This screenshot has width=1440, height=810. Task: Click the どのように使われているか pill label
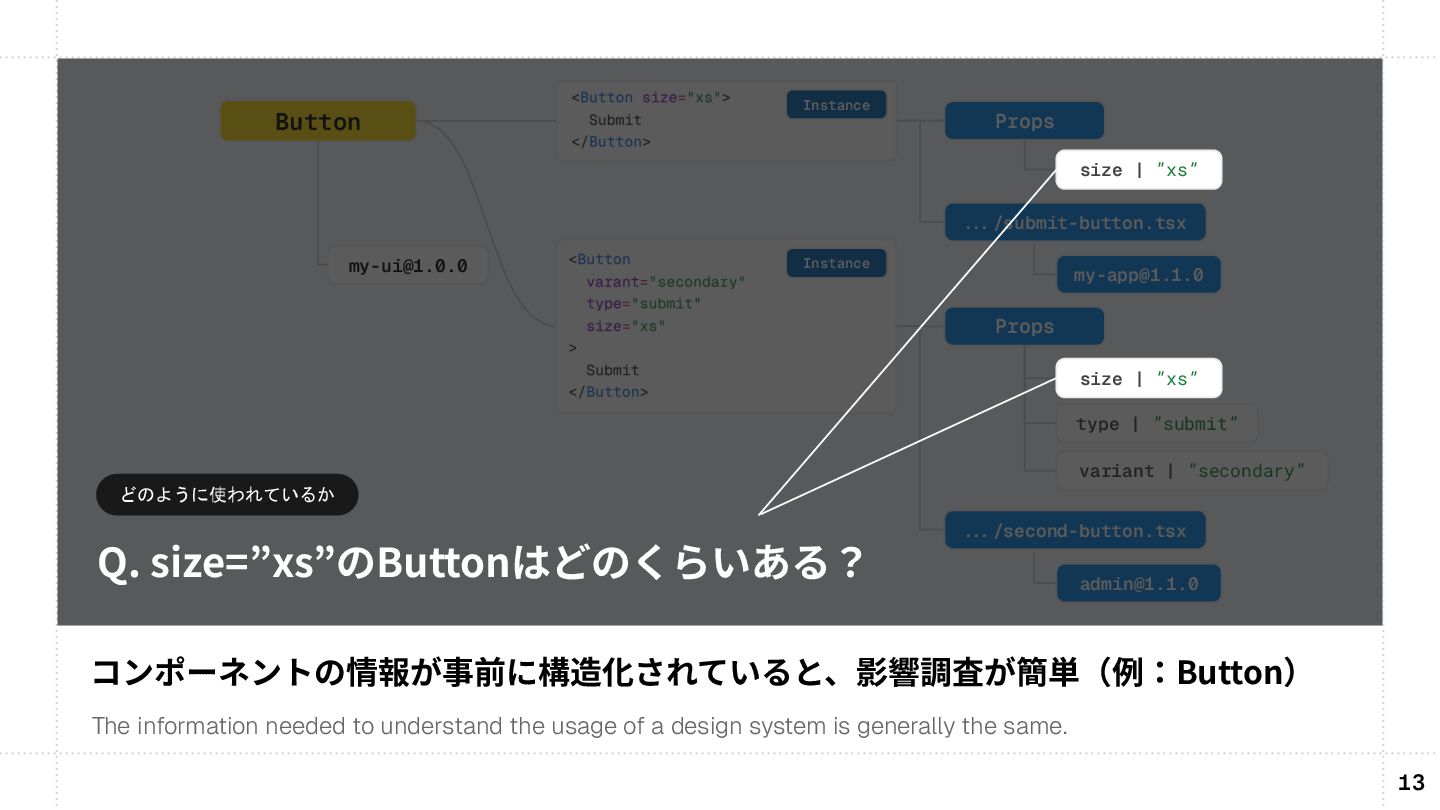pos(227,494)
